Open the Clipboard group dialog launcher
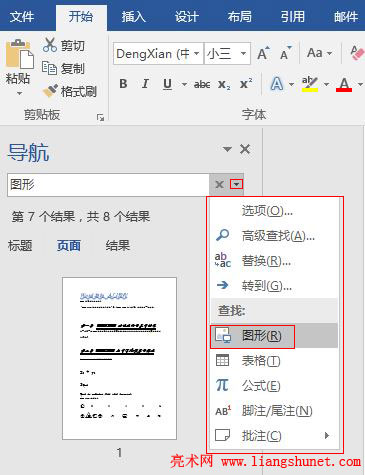 pos(100,117)
